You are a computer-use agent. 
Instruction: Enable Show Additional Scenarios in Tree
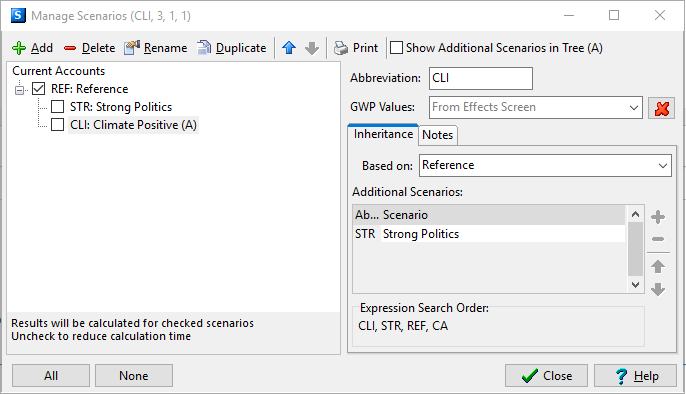(396, 48)
